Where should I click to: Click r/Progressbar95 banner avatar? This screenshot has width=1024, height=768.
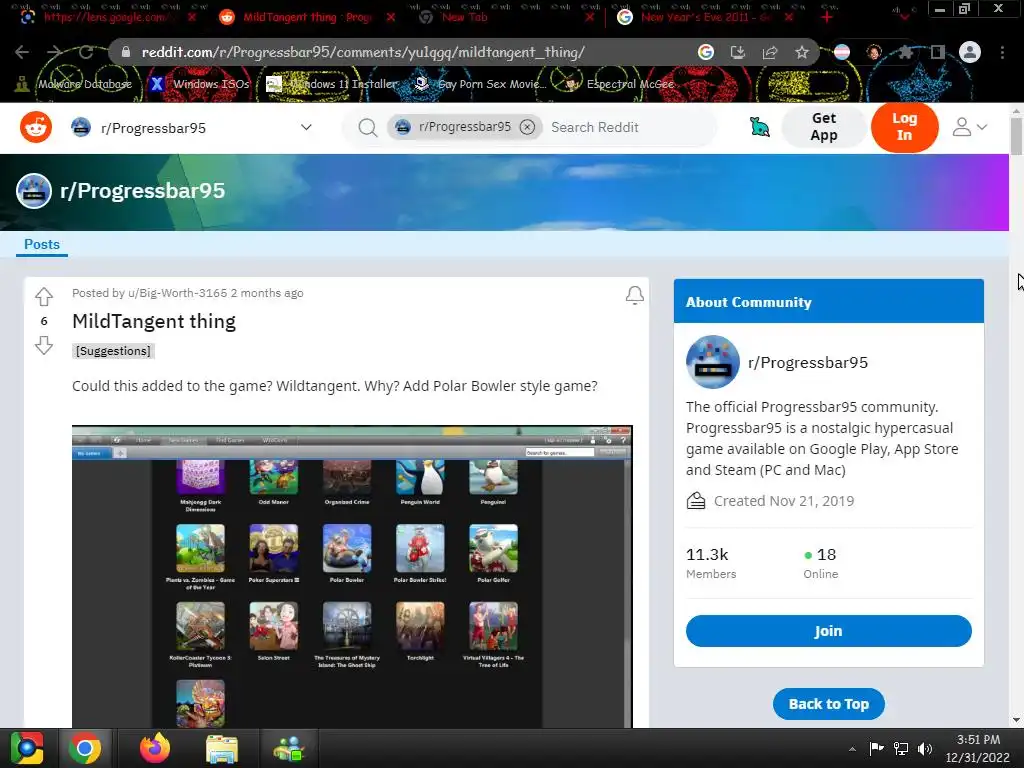34,191
